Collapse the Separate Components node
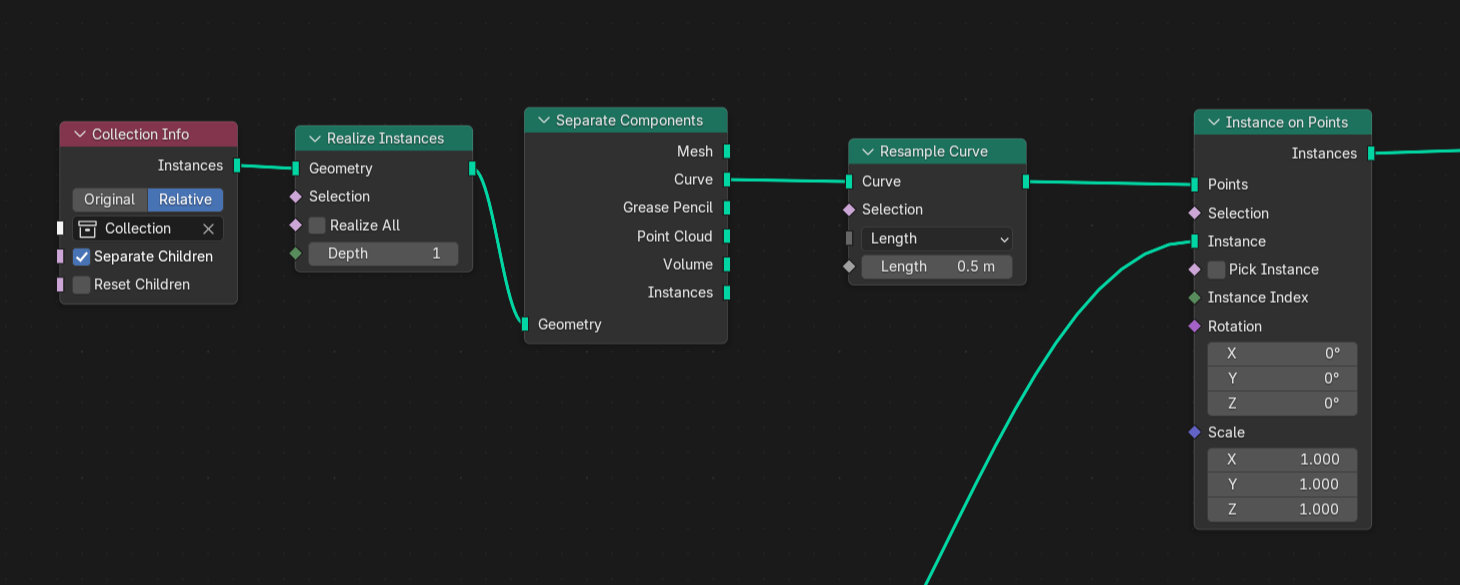Image resolution: width=1460 pixels, height=585 pixels. click(544, 120)
